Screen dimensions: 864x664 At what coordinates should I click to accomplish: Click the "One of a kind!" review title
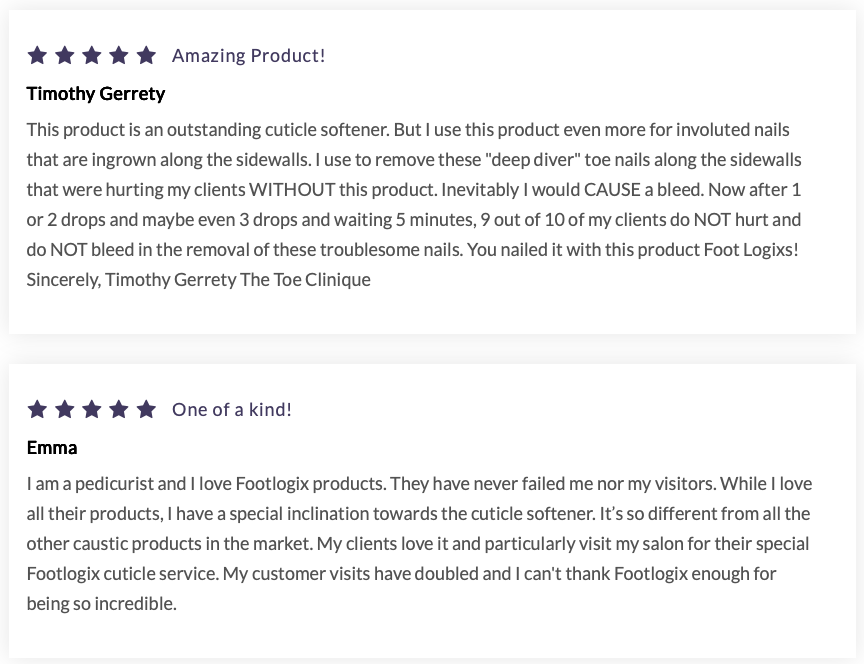232,410
